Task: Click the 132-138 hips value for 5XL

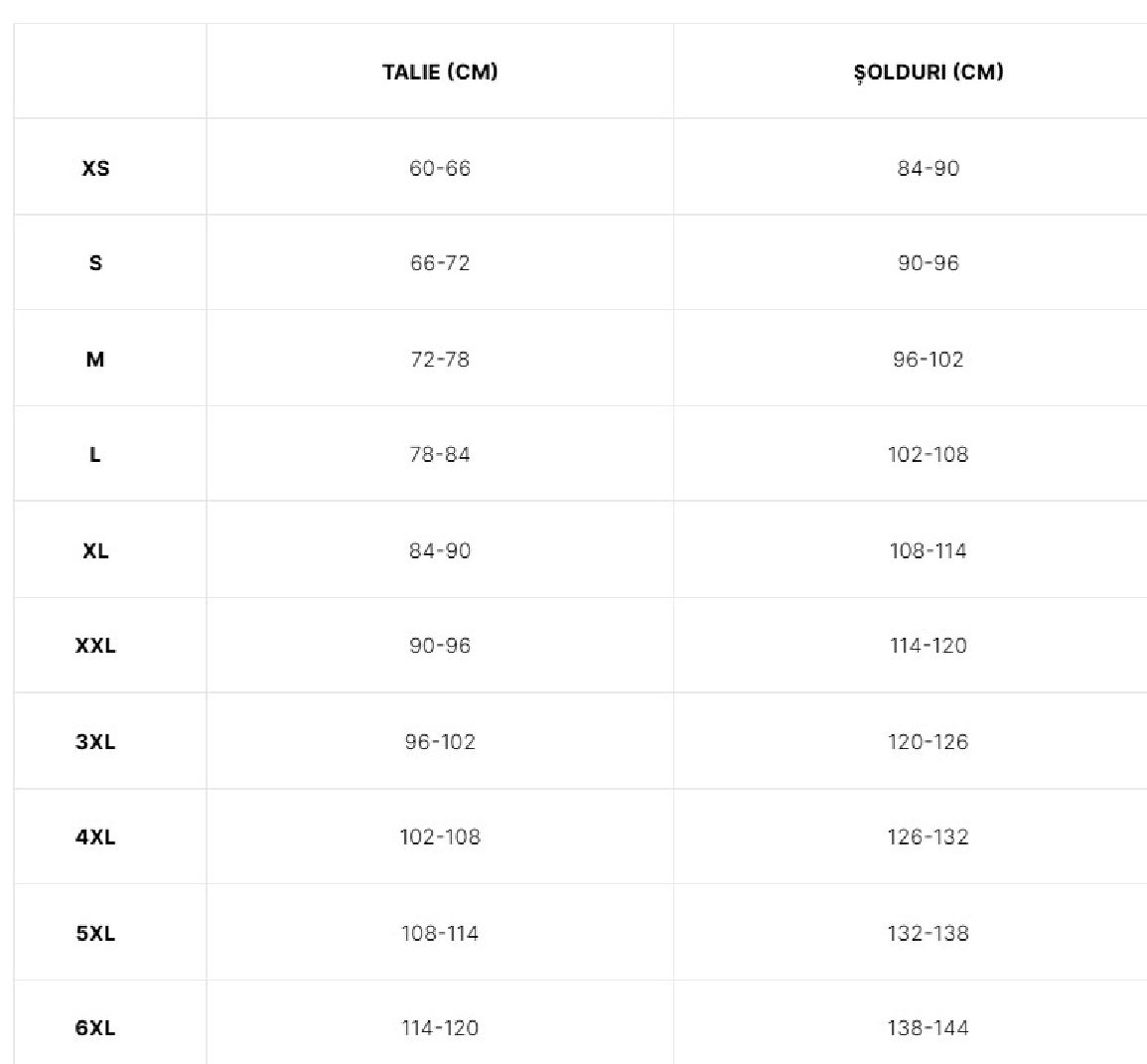Action: (929, 933)
